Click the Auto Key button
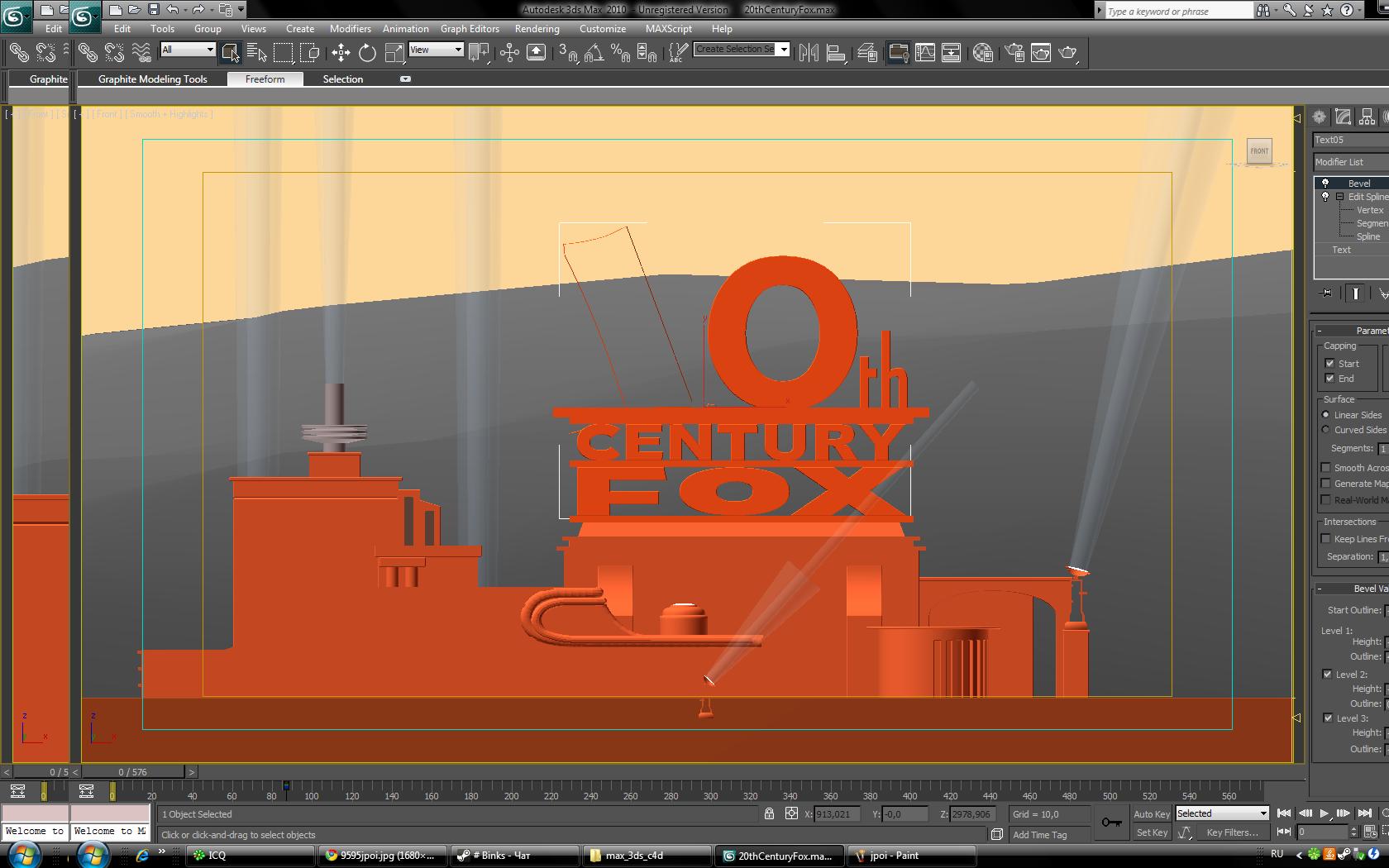The height and width of the screenshot is (868, 1389). coord(1151,814)
